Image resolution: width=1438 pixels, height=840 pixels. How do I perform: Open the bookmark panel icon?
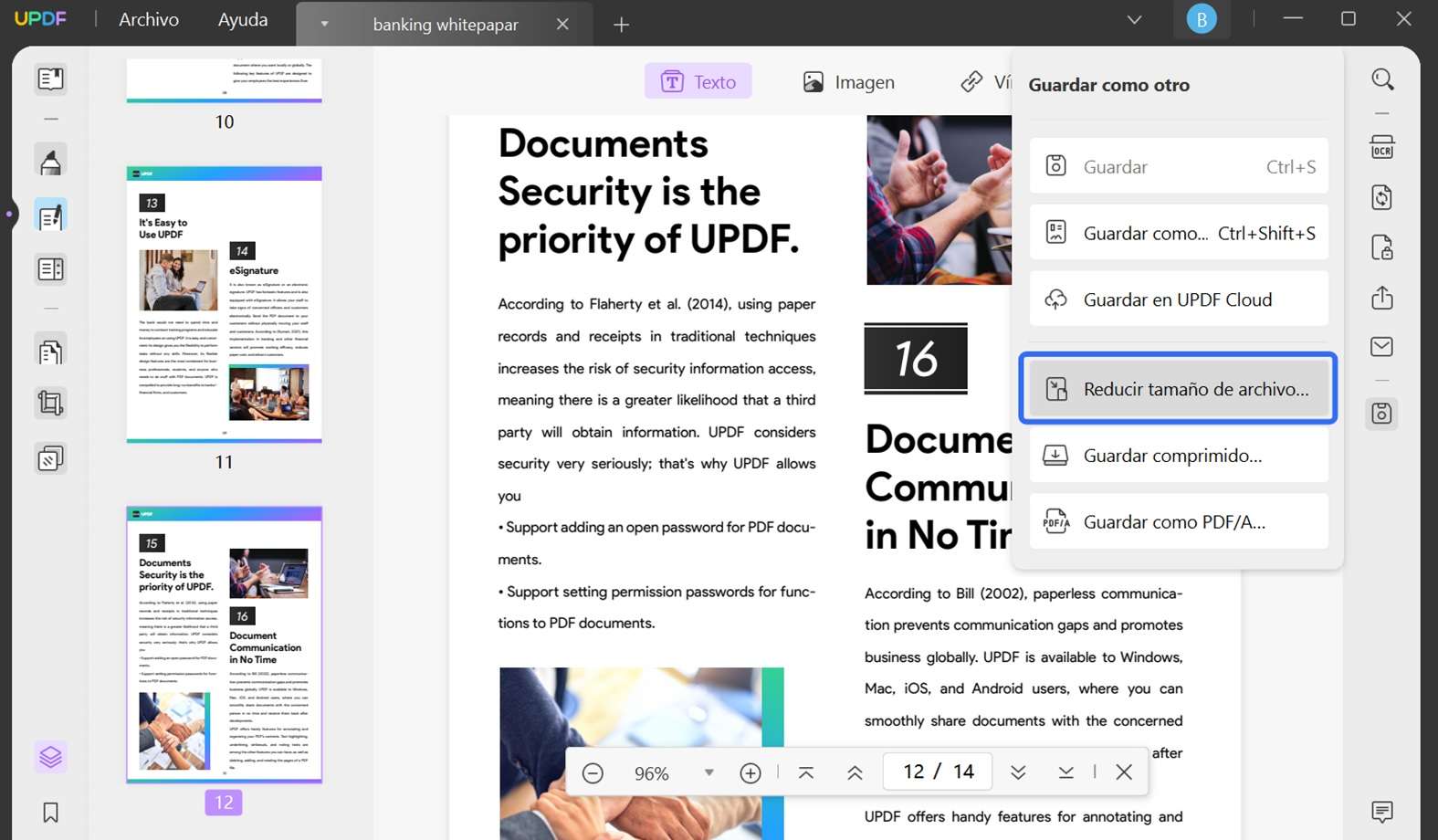[x=50, y=812]
